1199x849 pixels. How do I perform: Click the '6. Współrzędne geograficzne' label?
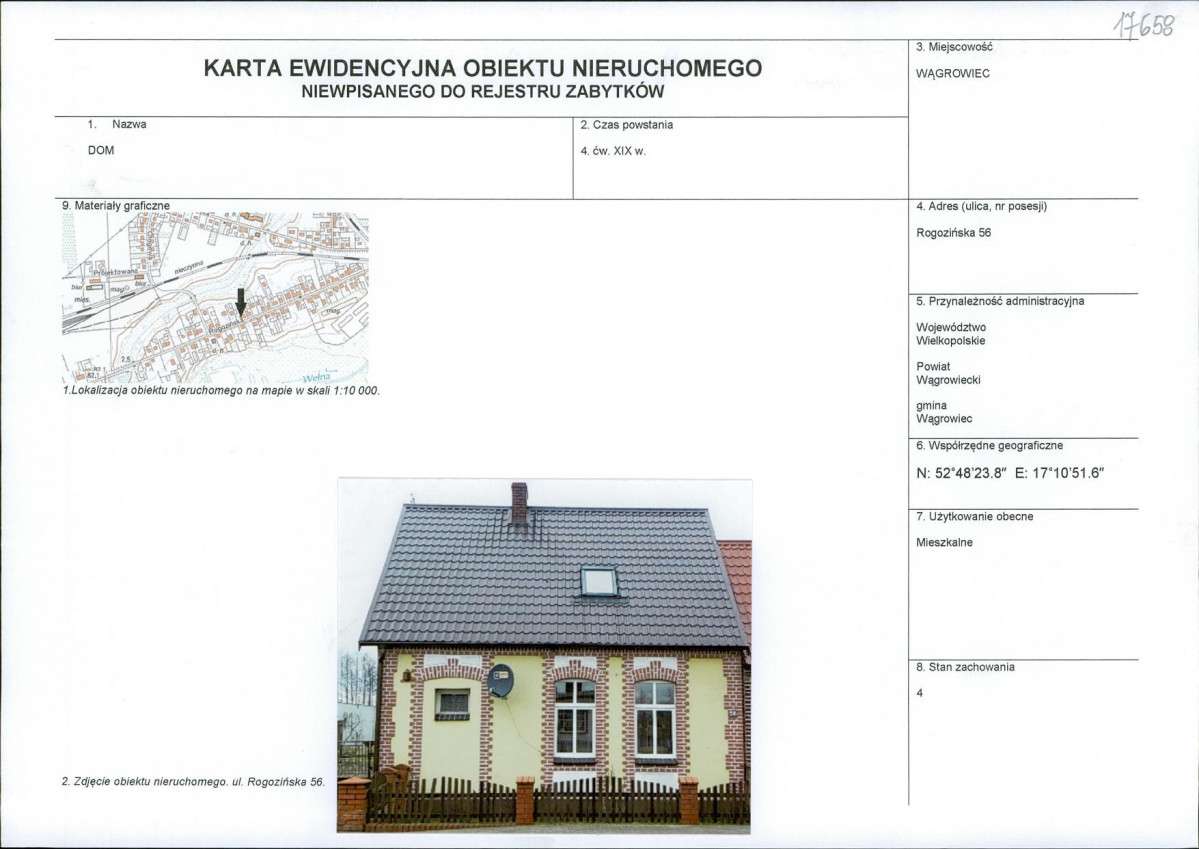click(989, 445)
